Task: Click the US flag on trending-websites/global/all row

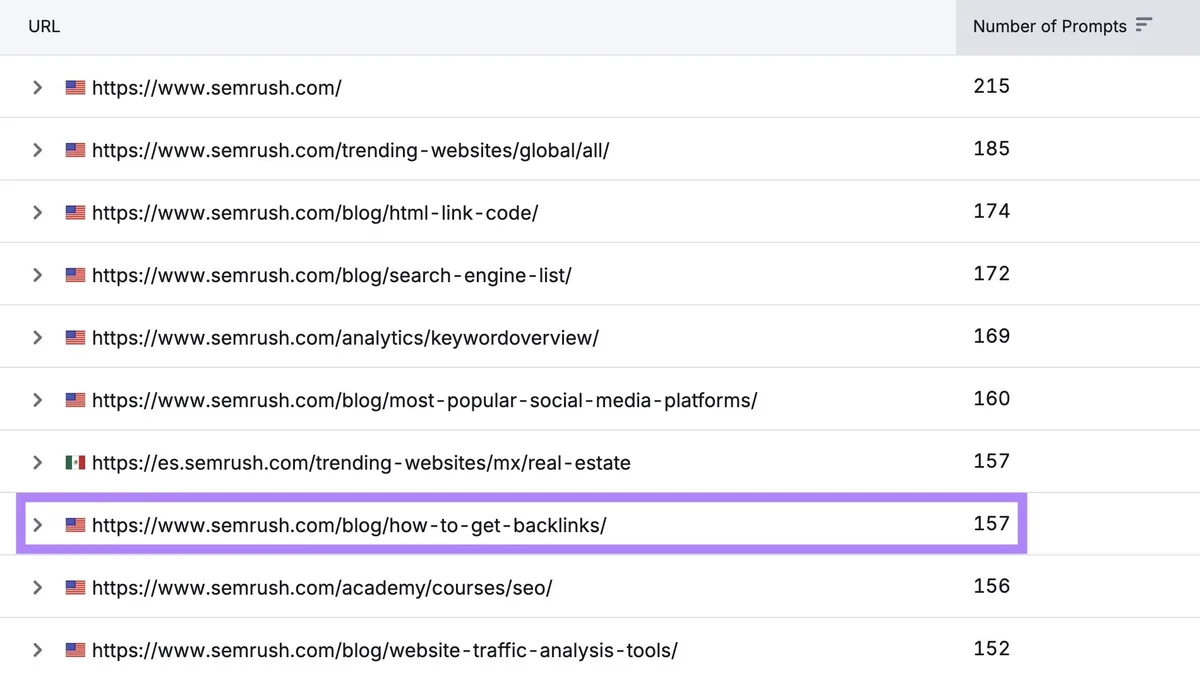Action: pyautogui.click(x=75, y=150)
